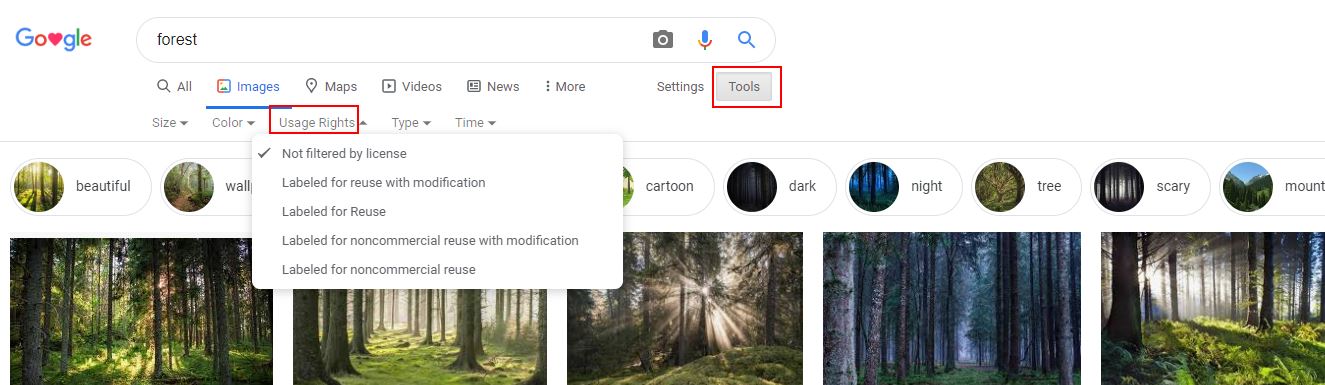Viewport: 1325px width, 385px height.
Task: Click the camera search-by-image icon
Action: [x=663, y=40]
